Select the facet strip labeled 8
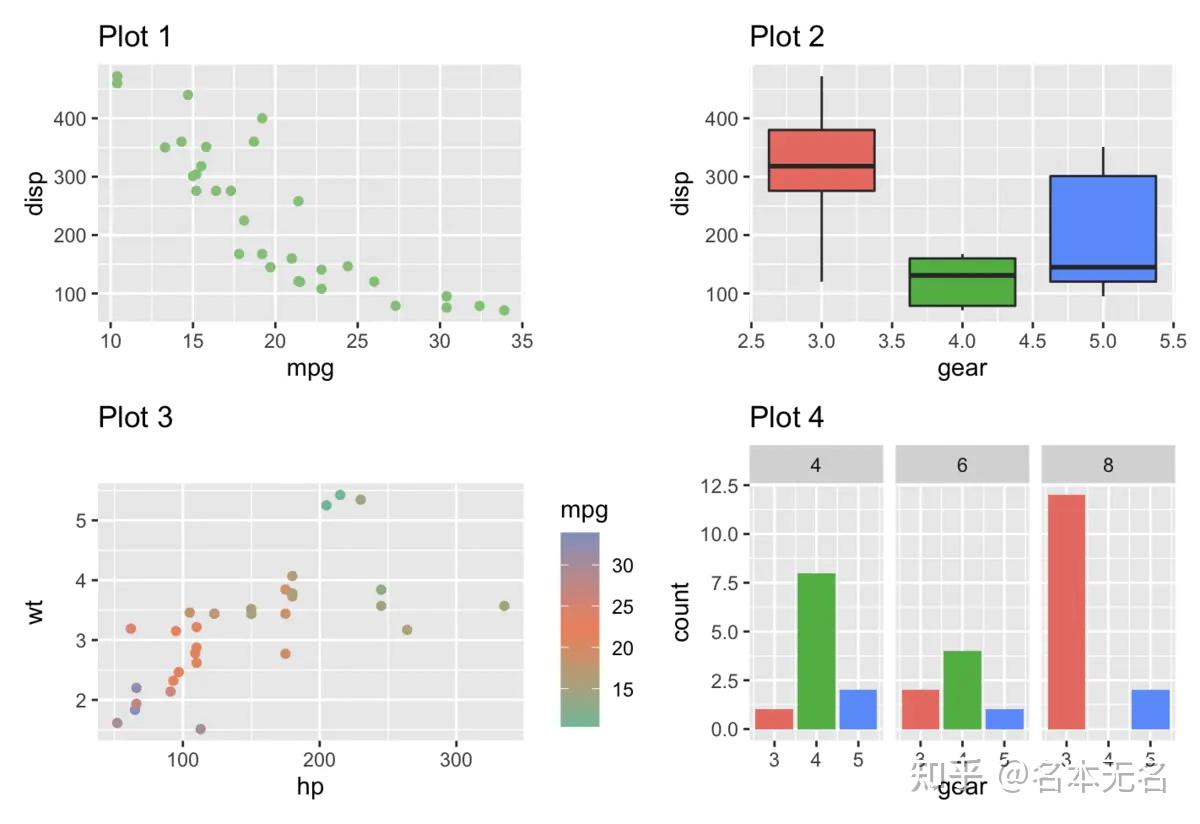The height and width of the screenshot is (824, 1200). tap(1108, 466)
